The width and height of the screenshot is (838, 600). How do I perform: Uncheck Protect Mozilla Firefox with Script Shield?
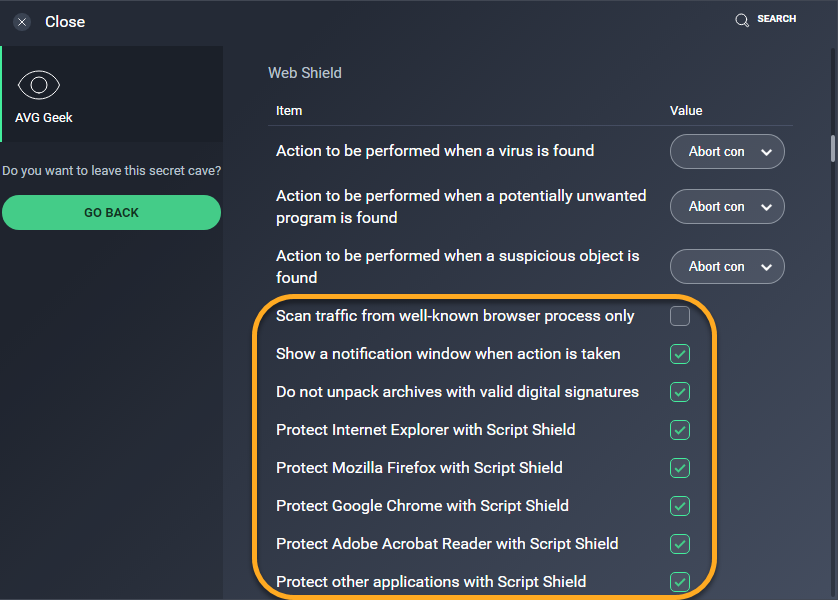[x=680, y=468]
